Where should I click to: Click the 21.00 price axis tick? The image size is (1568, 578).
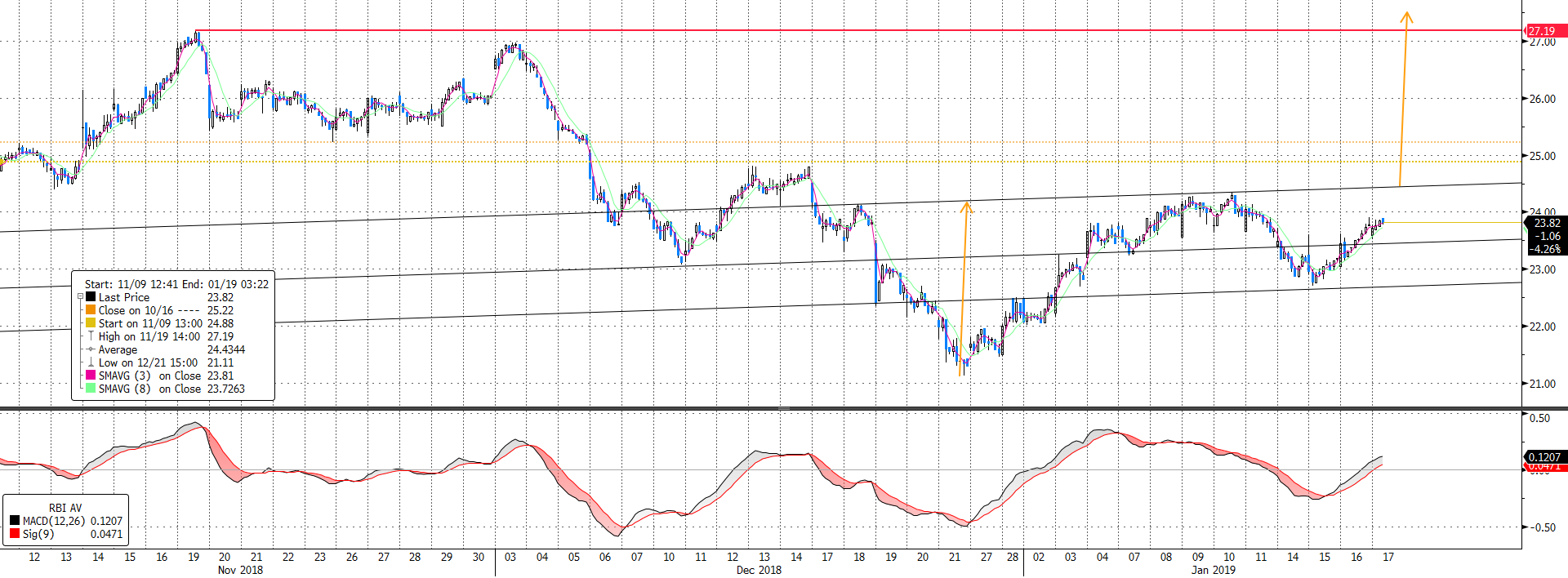[1543, 384]
